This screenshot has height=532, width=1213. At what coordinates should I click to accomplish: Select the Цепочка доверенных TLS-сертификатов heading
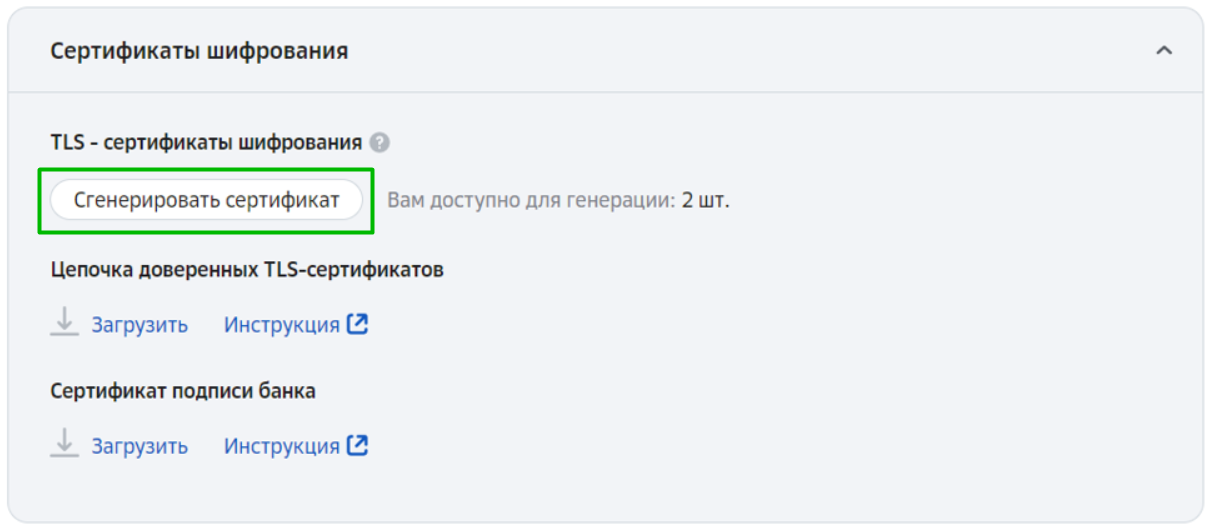click(x=247, y=270)
